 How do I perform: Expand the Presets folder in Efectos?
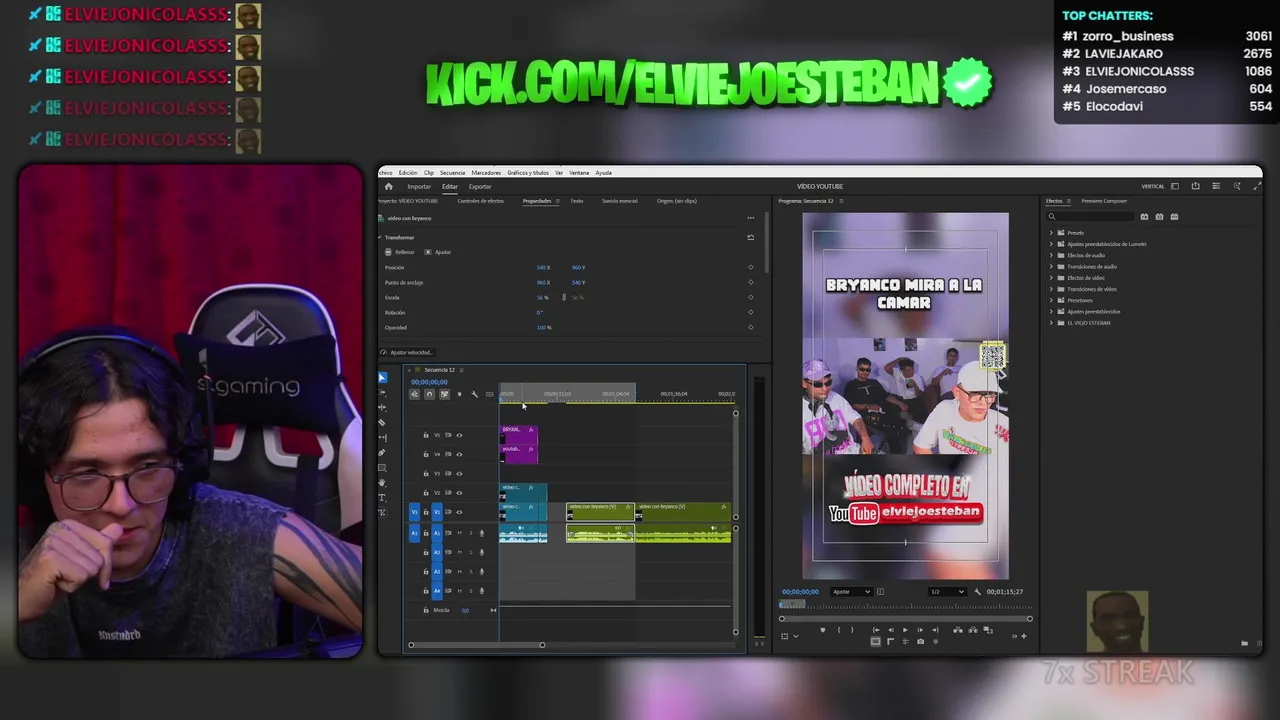pyautogui.click(x=1051, y=233)
